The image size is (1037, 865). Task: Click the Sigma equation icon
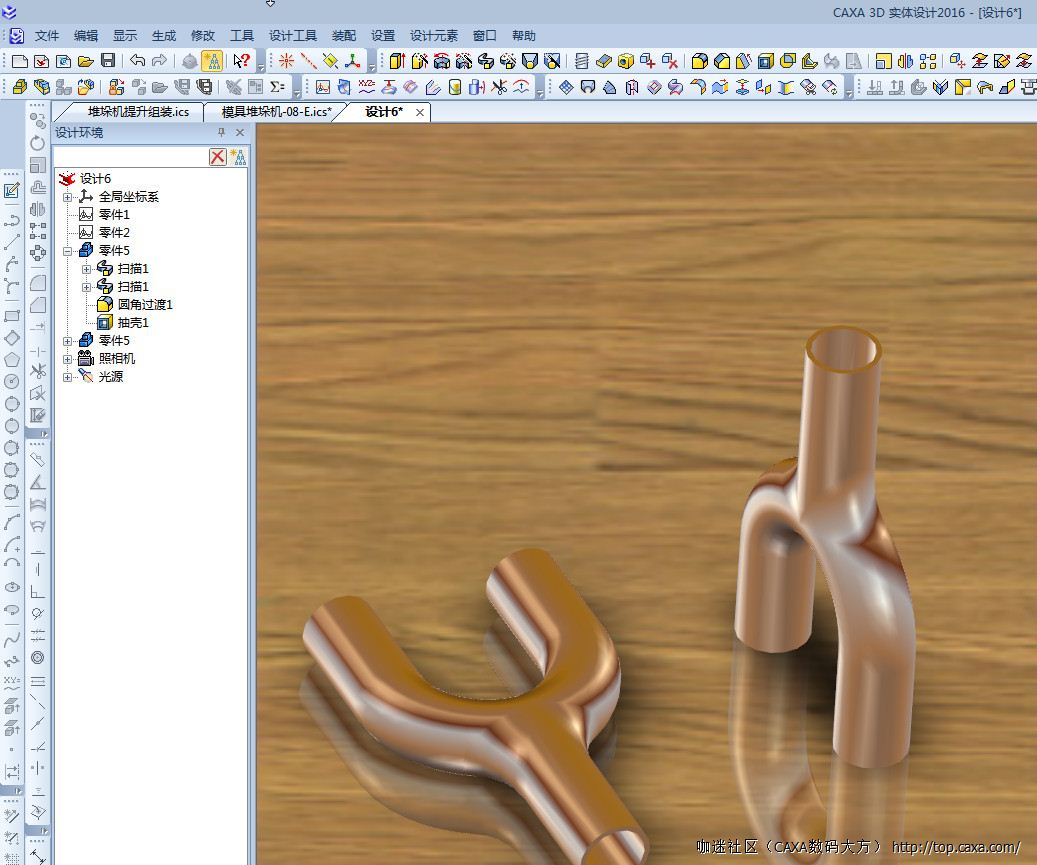click(278, 87)
